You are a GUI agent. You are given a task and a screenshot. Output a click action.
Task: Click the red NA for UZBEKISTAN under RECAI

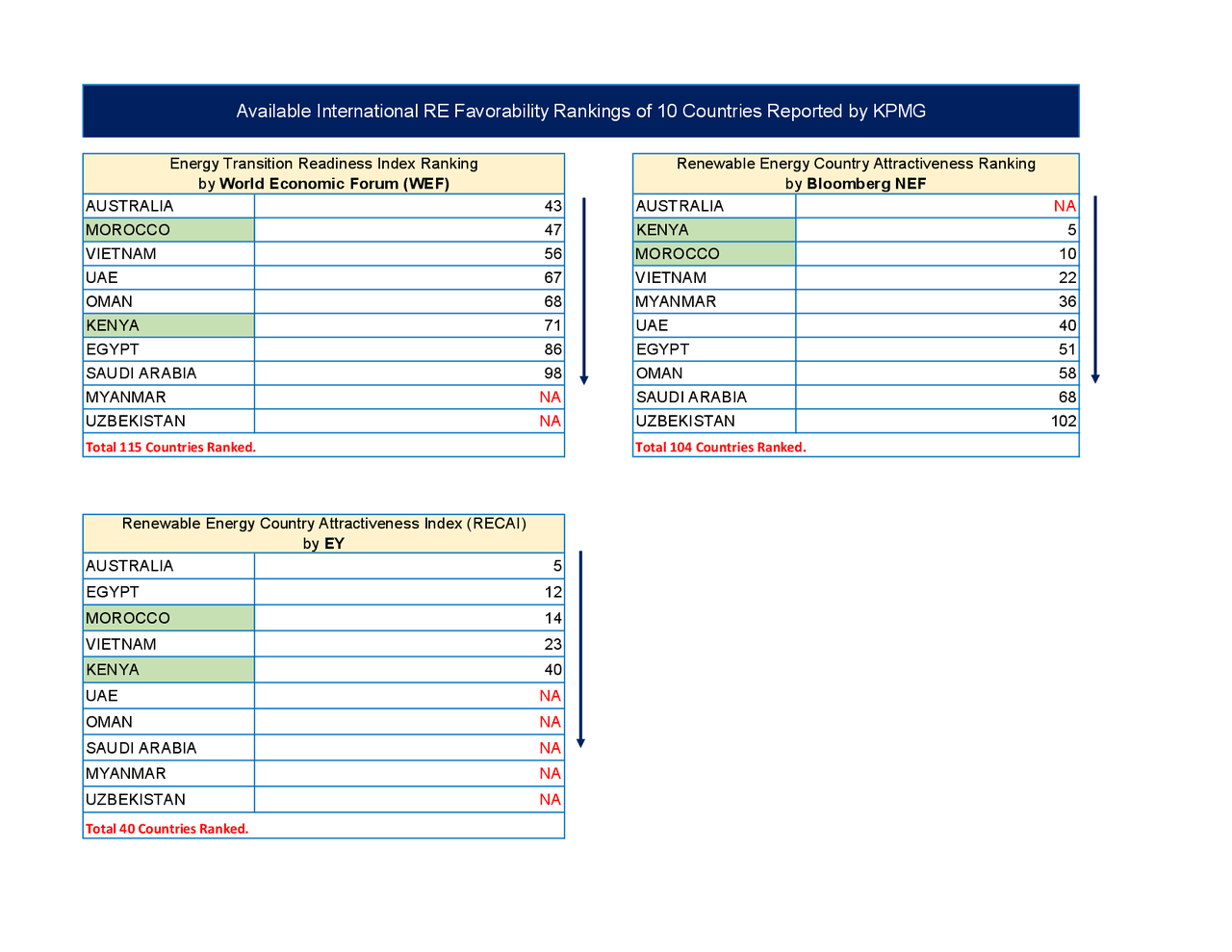tap(550, 799)
